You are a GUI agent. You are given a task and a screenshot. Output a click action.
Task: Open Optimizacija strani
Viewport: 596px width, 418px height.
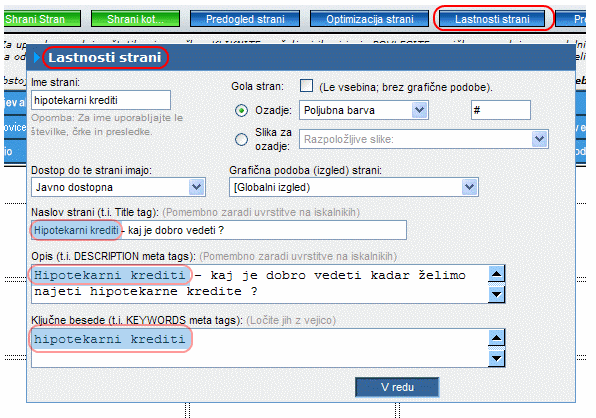click(x=369, y=19)
